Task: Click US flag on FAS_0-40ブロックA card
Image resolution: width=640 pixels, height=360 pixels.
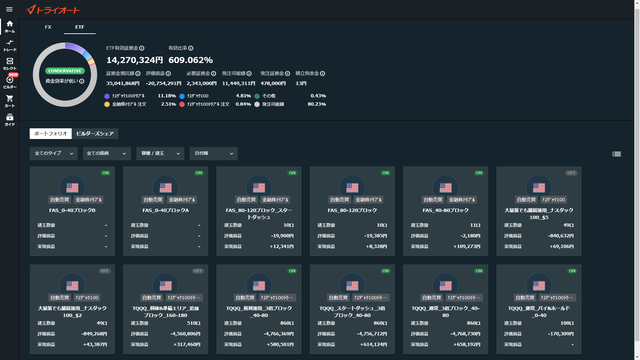Action: 166,187
